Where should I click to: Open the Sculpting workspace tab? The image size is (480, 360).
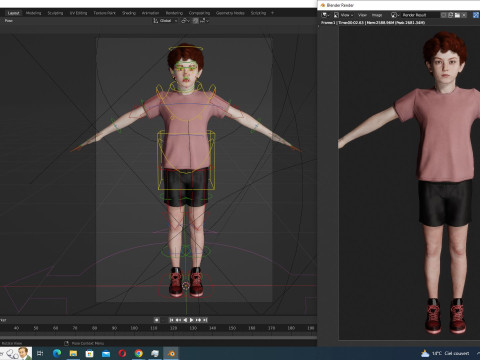55,13
